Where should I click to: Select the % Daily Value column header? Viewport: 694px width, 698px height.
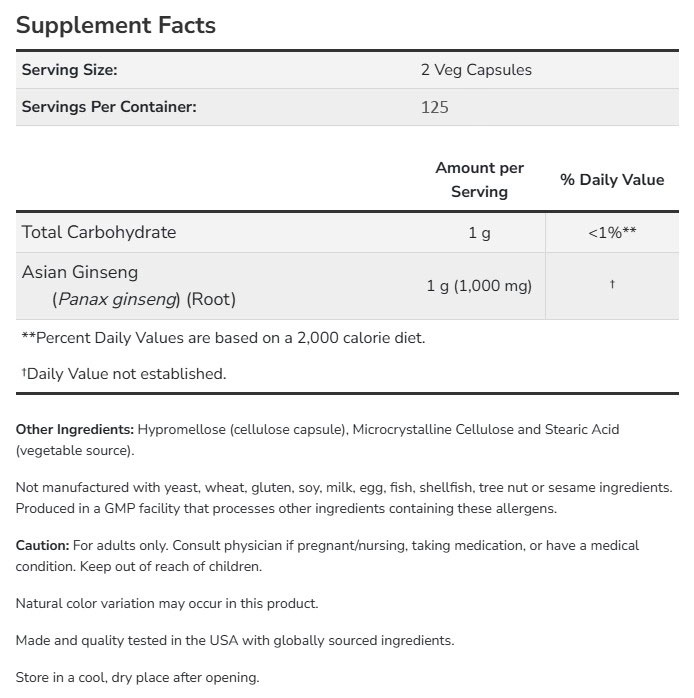click(x=611, y=180)
